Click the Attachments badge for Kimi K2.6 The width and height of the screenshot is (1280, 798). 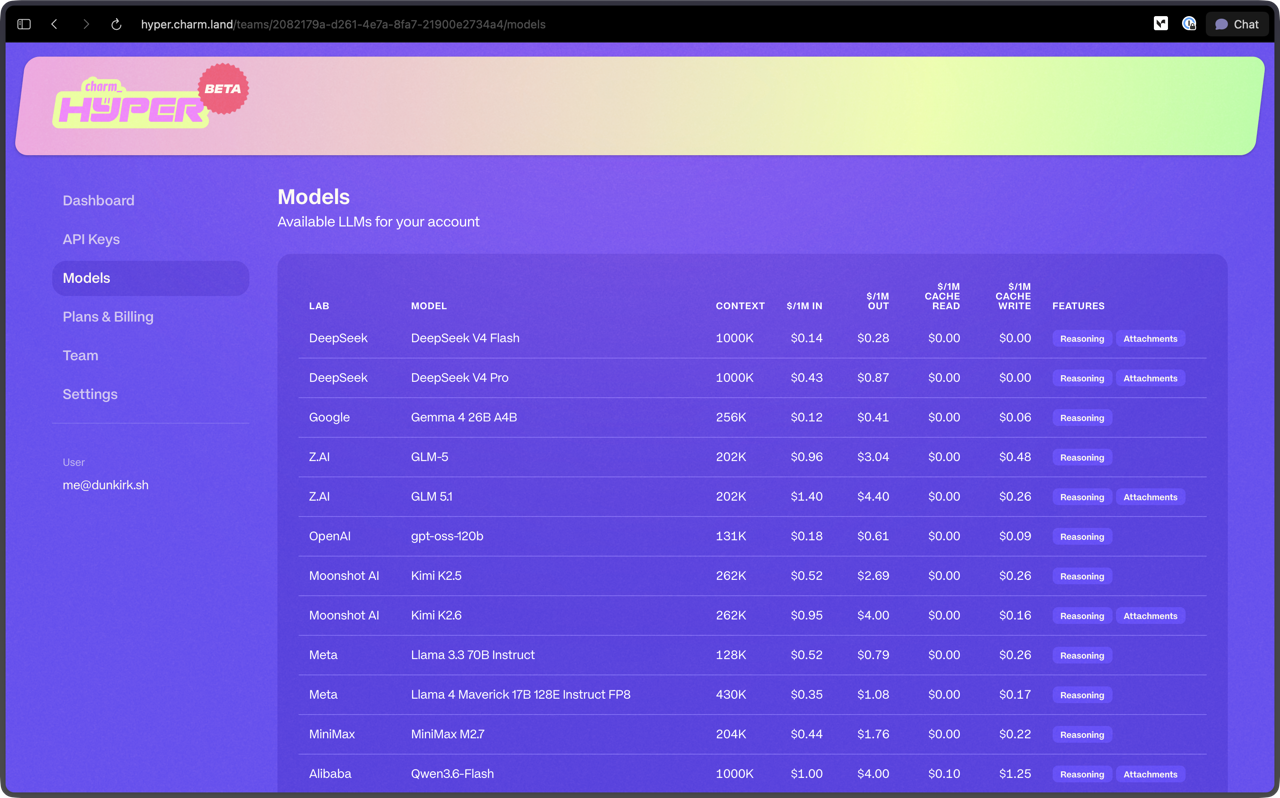tap(1150, 616)
